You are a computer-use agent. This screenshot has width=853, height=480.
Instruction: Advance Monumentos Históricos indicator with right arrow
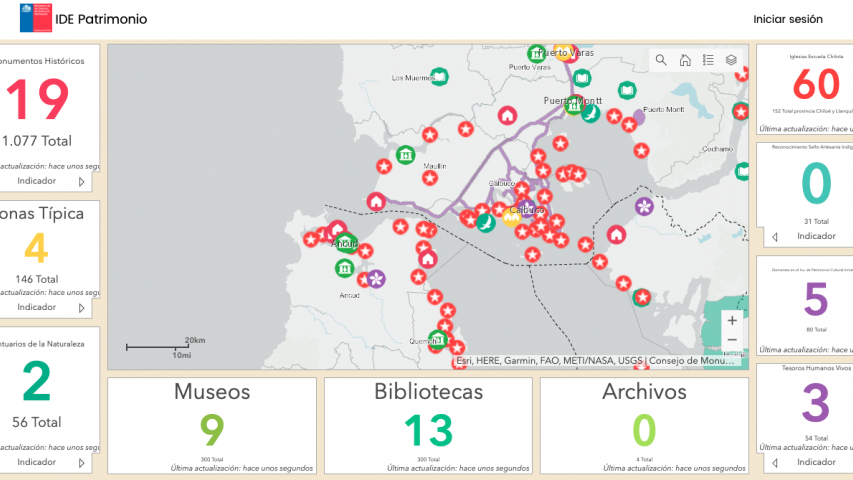[82, 182]
